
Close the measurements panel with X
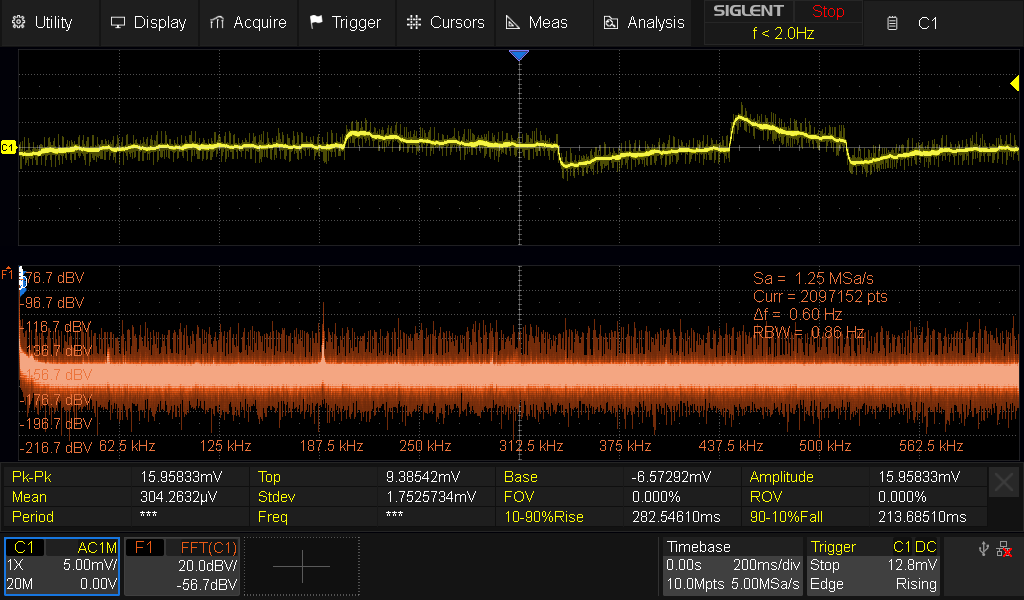pos(1003,483)
